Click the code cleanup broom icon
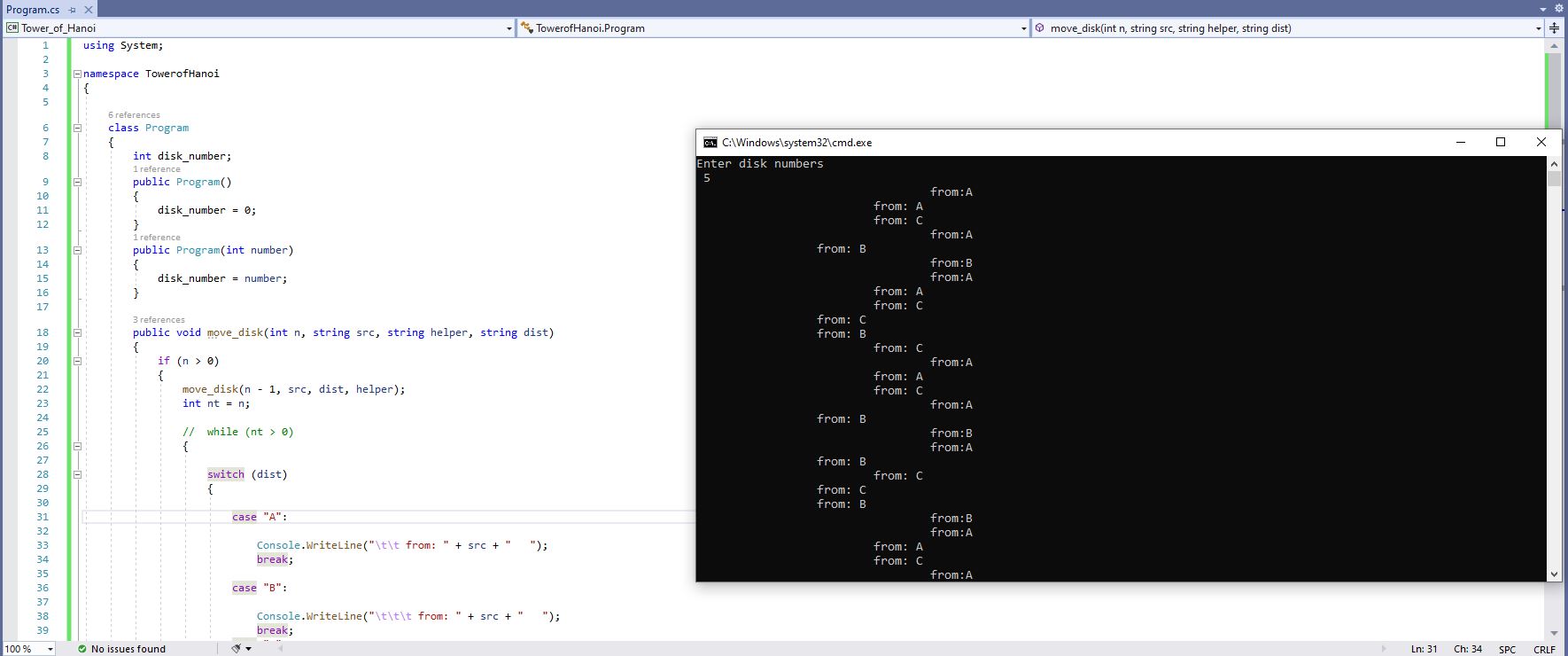Viewport: 1568px width, 656px height. point(236,649)
